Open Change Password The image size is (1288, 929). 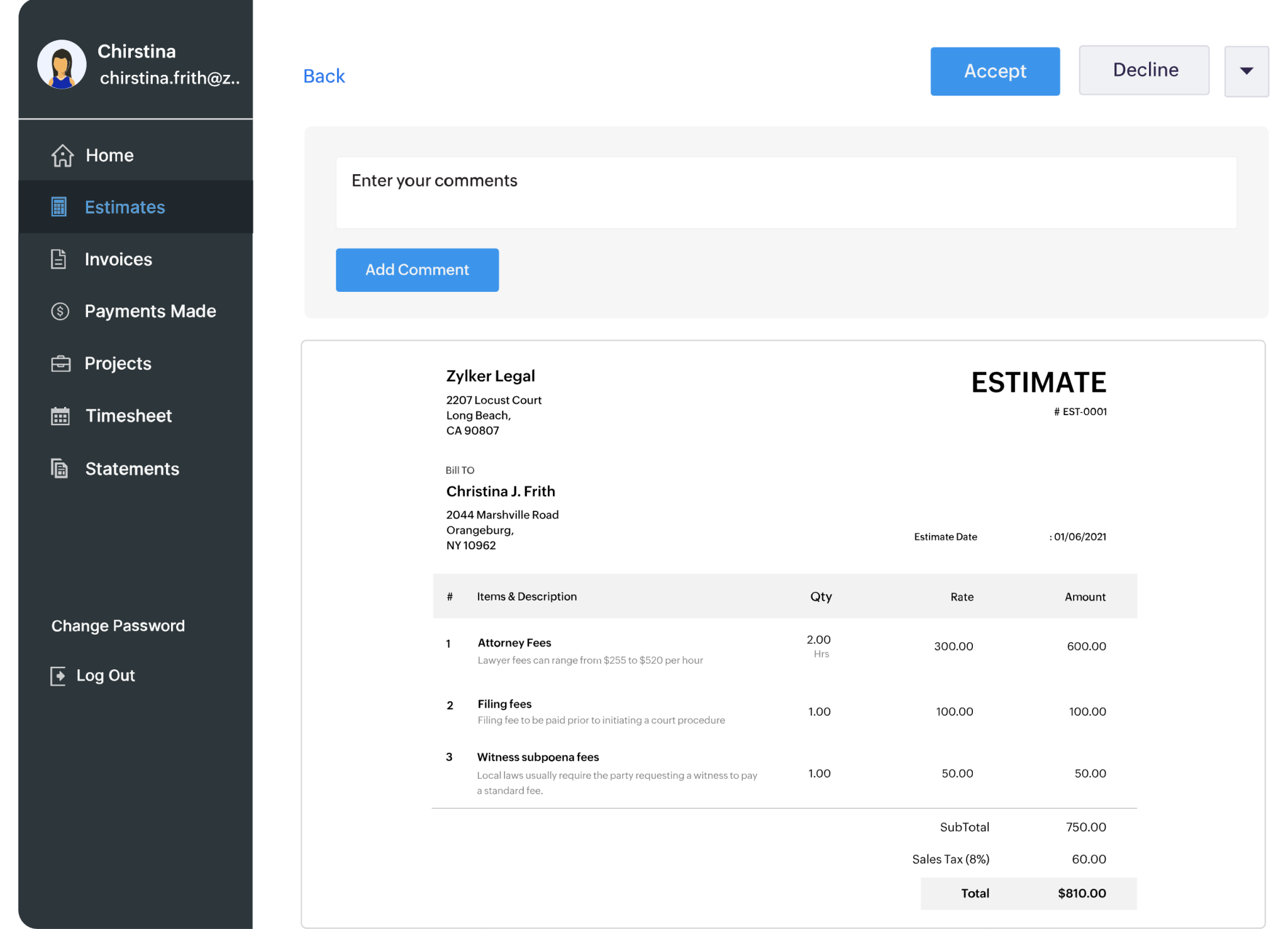118,625
